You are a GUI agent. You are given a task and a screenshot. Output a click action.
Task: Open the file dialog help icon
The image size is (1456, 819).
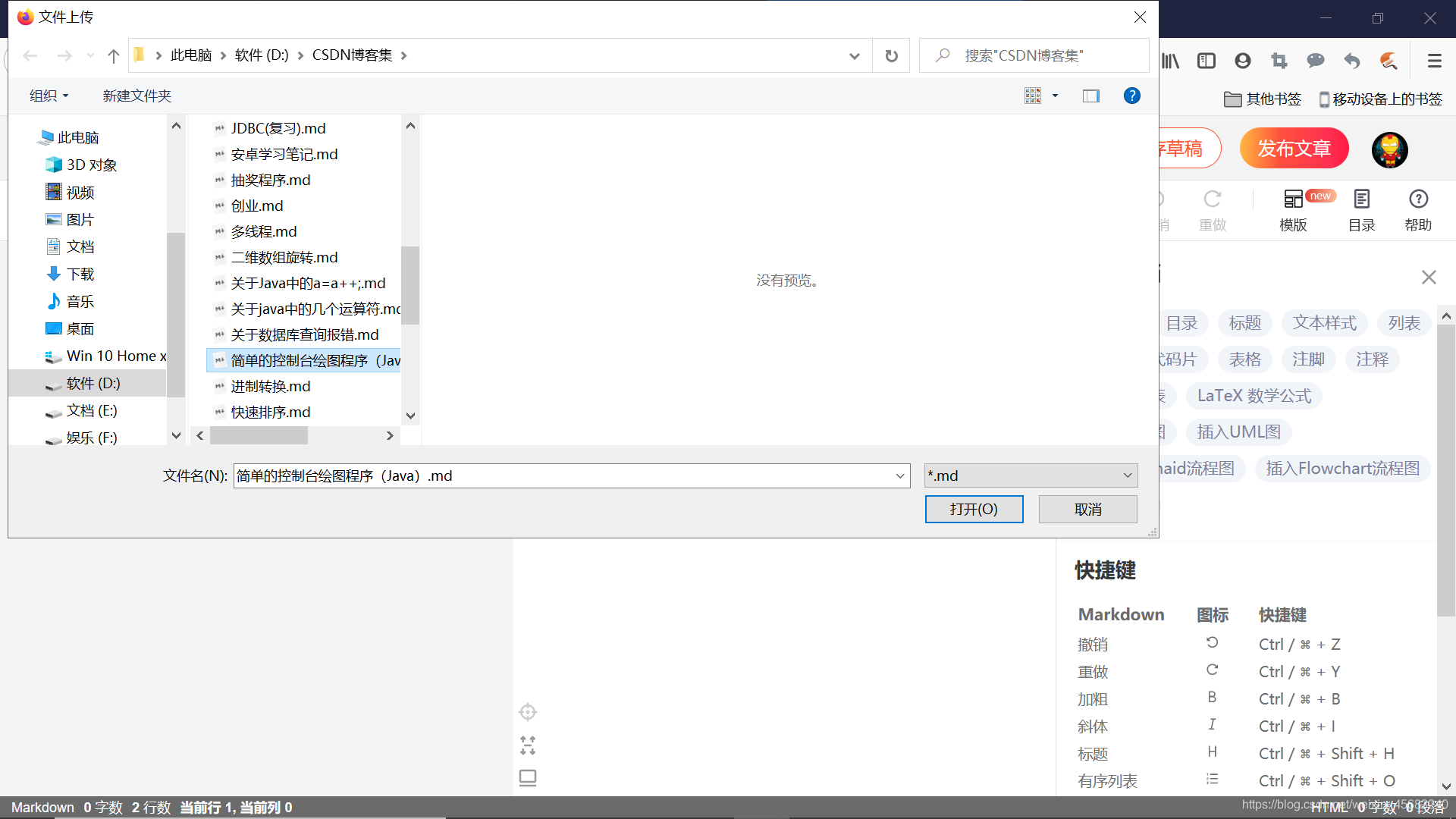coord(1131,96)
